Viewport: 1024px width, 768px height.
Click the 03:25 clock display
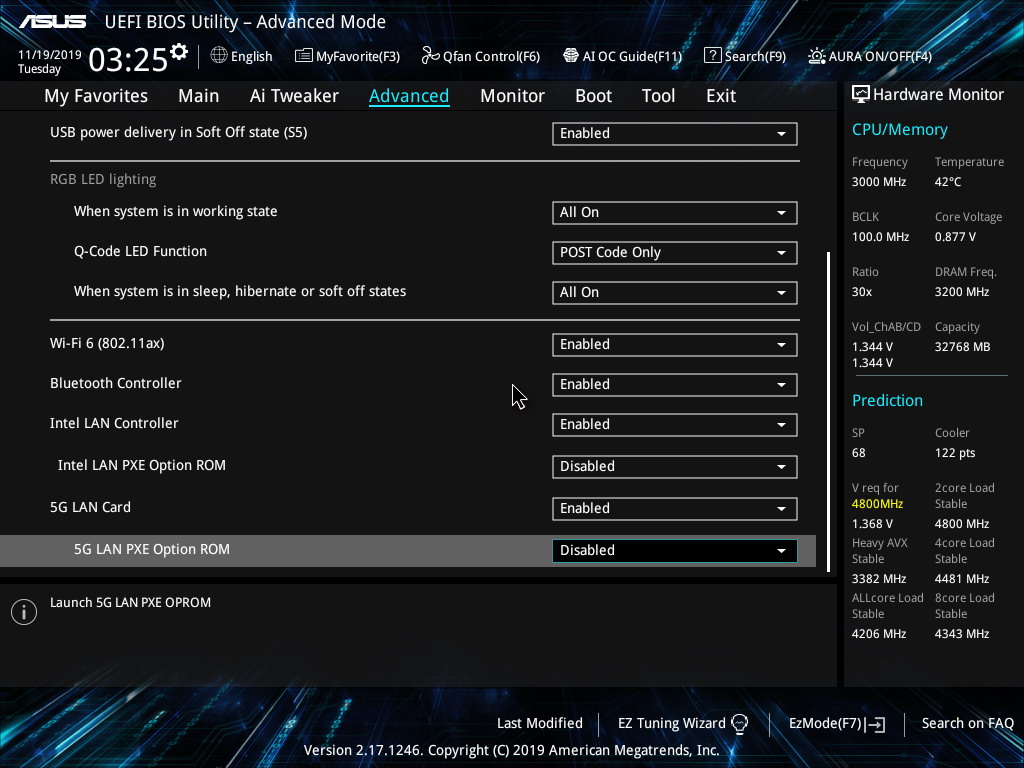pos(128,60)
